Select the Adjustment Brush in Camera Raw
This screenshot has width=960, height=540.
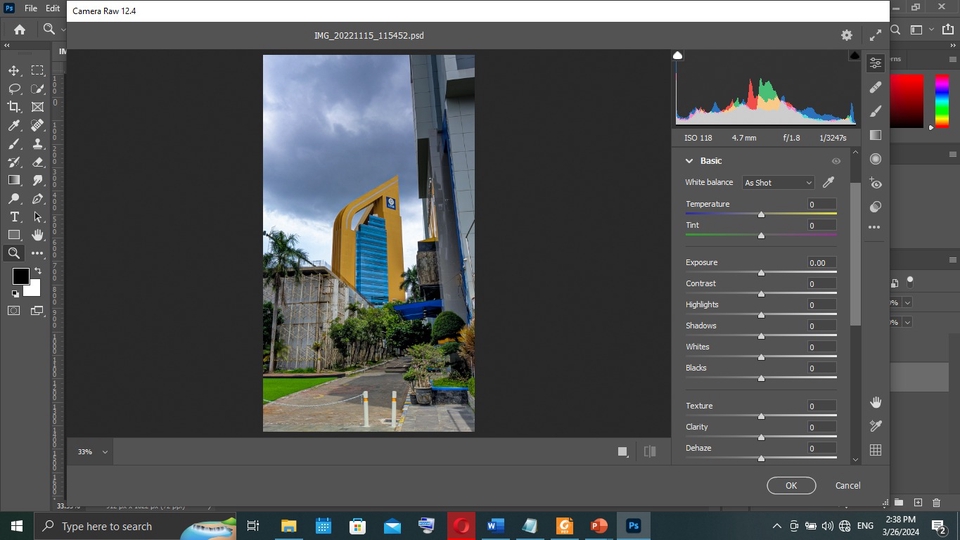876,111
